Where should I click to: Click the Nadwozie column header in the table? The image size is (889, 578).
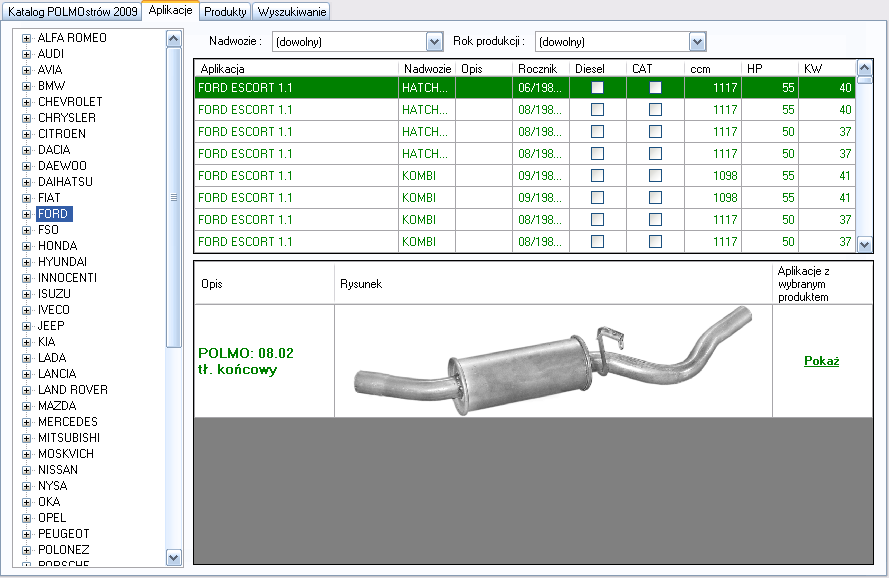[427, 69]
